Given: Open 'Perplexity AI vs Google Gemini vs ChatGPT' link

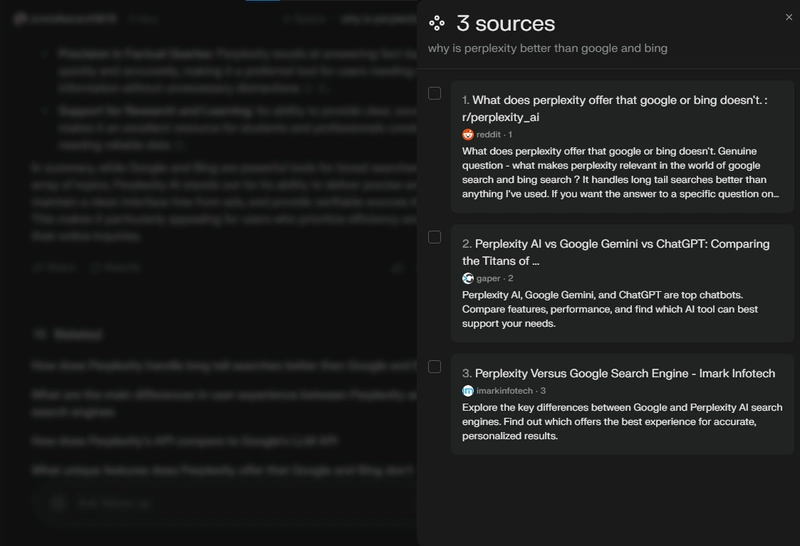Looking at the screenshot, I should point(616,253).
